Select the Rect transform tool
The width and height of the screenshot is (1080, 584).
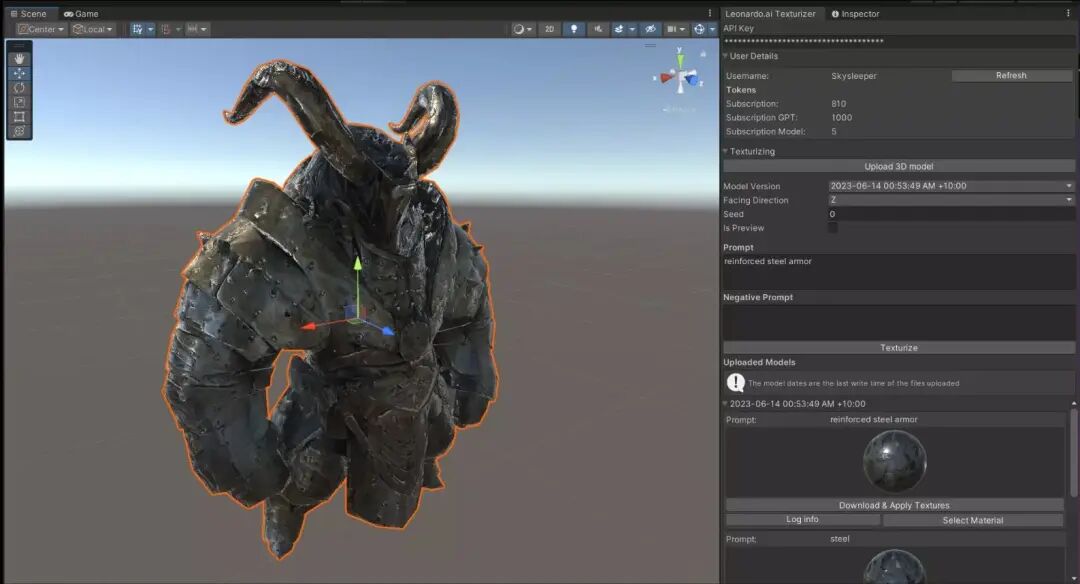[19, 117]
